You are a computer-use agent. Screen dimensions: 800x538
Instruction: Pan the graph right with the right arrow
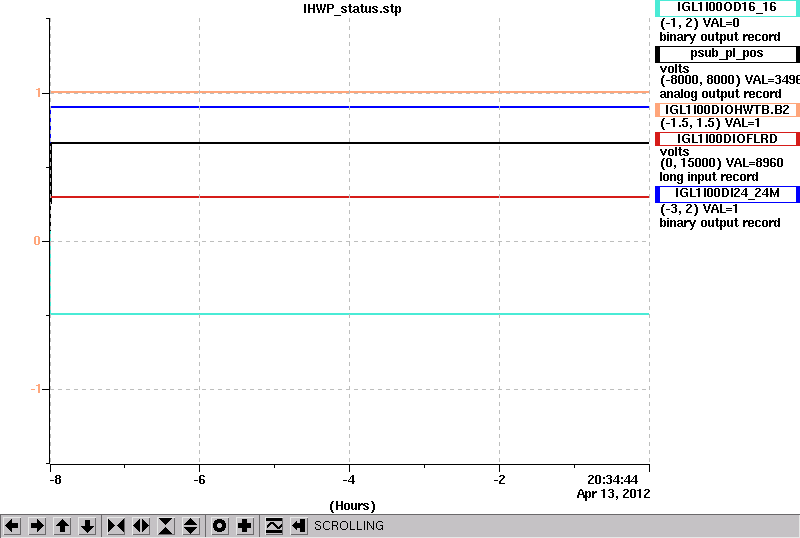coord(37,526)
